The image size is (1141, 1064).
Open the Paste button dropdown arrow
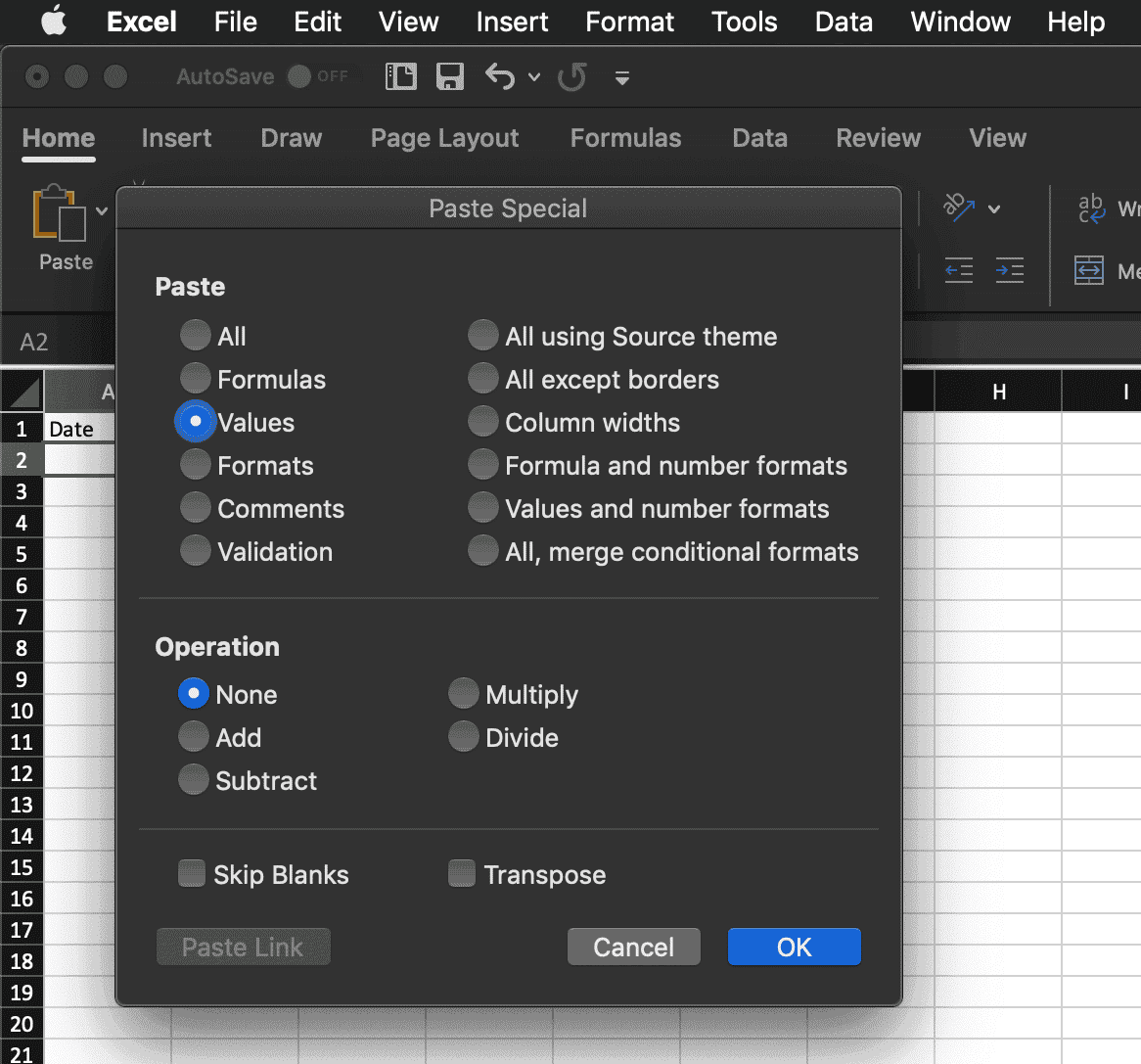(102, 210)
